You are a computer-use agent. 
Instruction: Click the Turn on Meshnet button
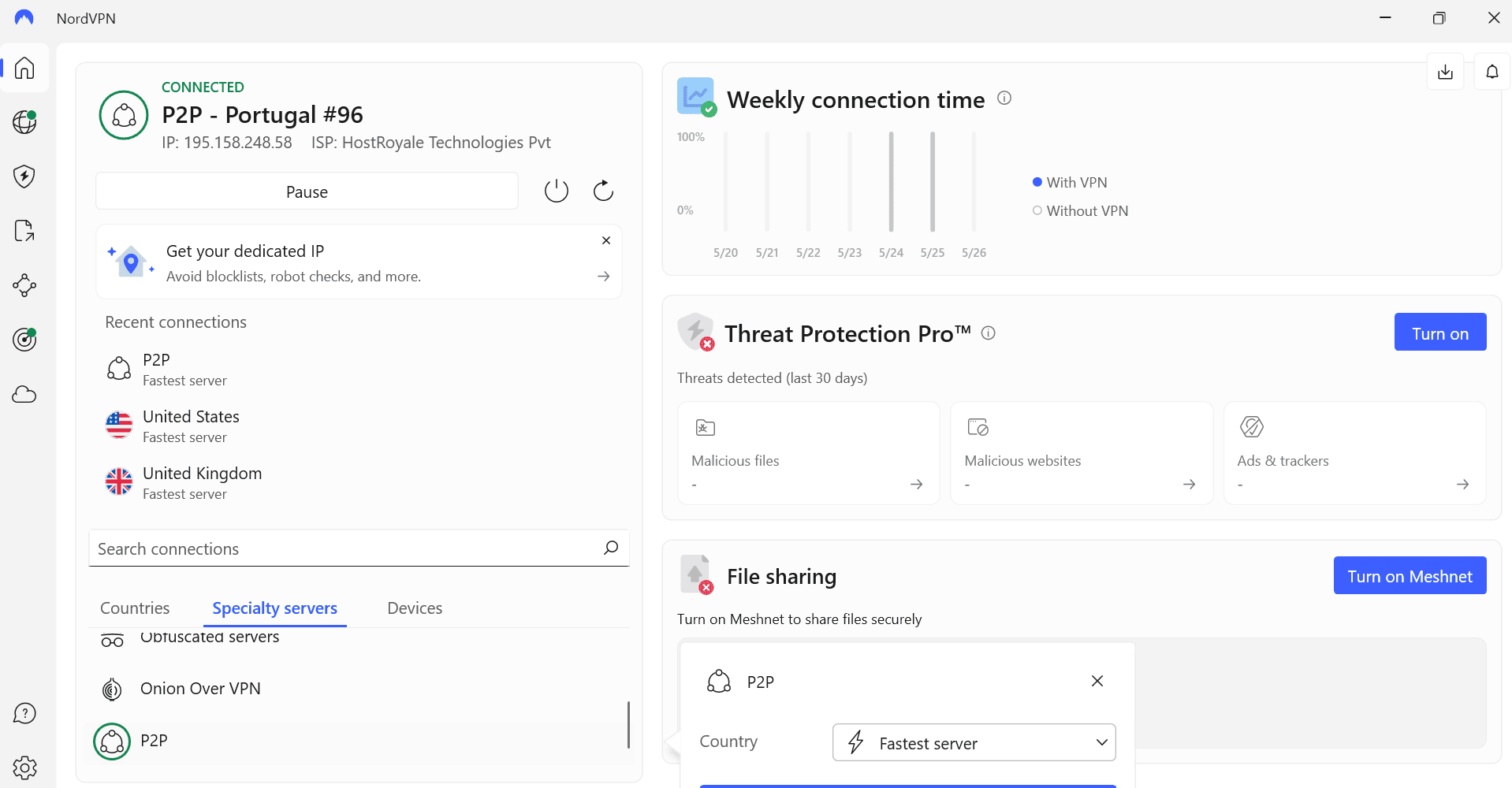(x=1410, y=576)
